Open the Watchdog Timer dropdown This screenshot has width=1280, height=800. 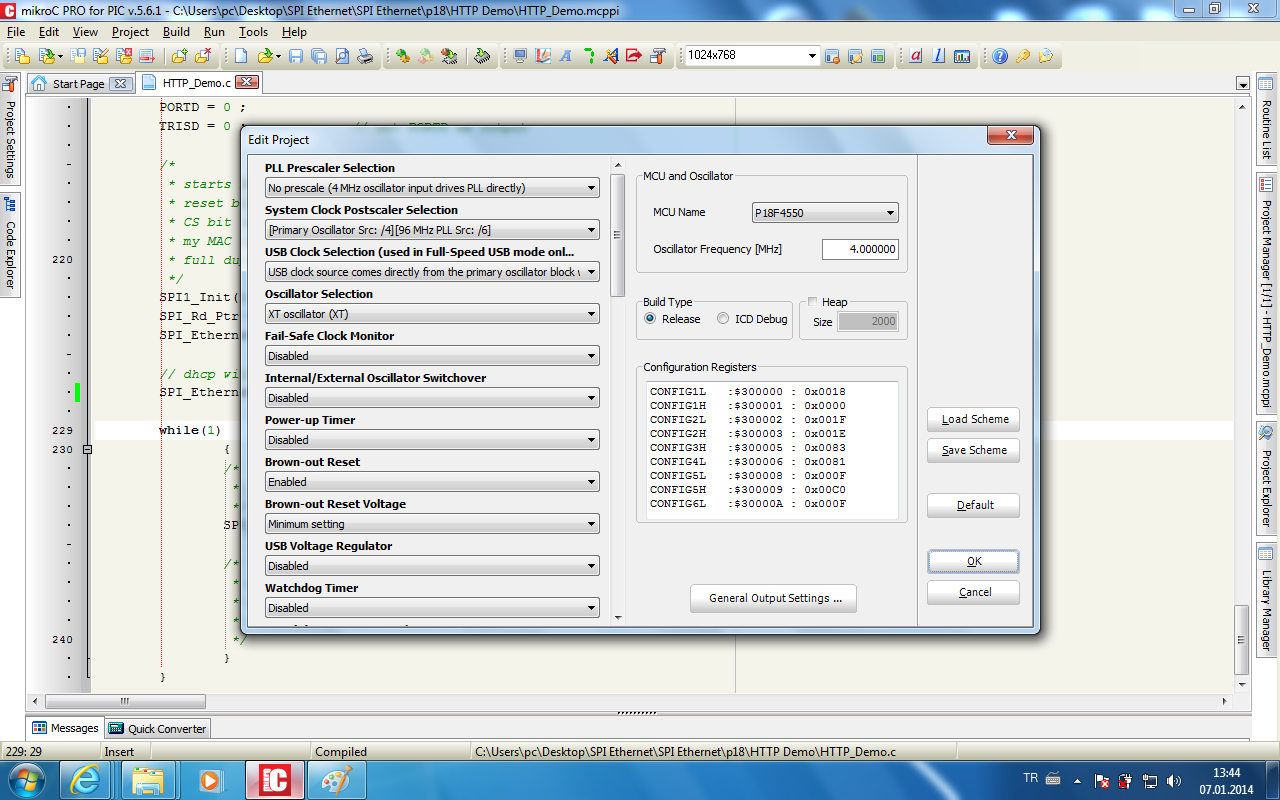point(432,608)
